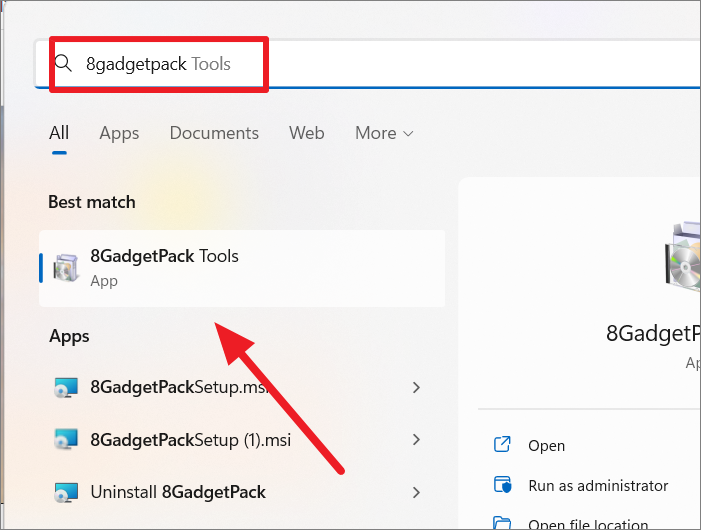
Task: Click the 8GadgetPackSetup.msi installer icon
Action: 66,387
